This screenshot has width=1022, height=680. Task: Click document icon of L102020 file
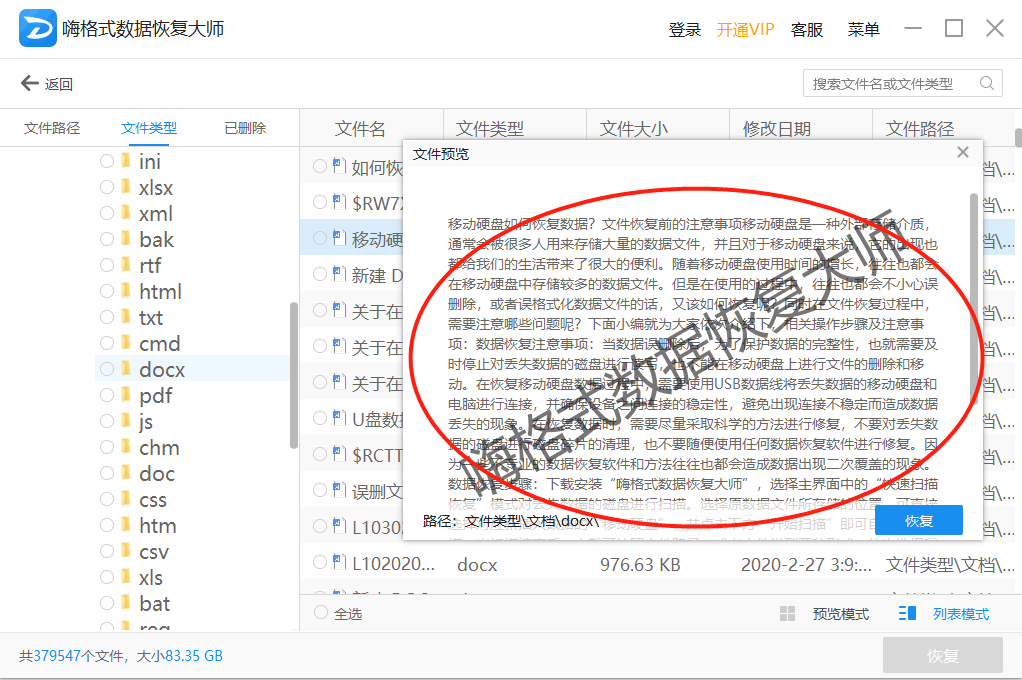coord(339,561)
